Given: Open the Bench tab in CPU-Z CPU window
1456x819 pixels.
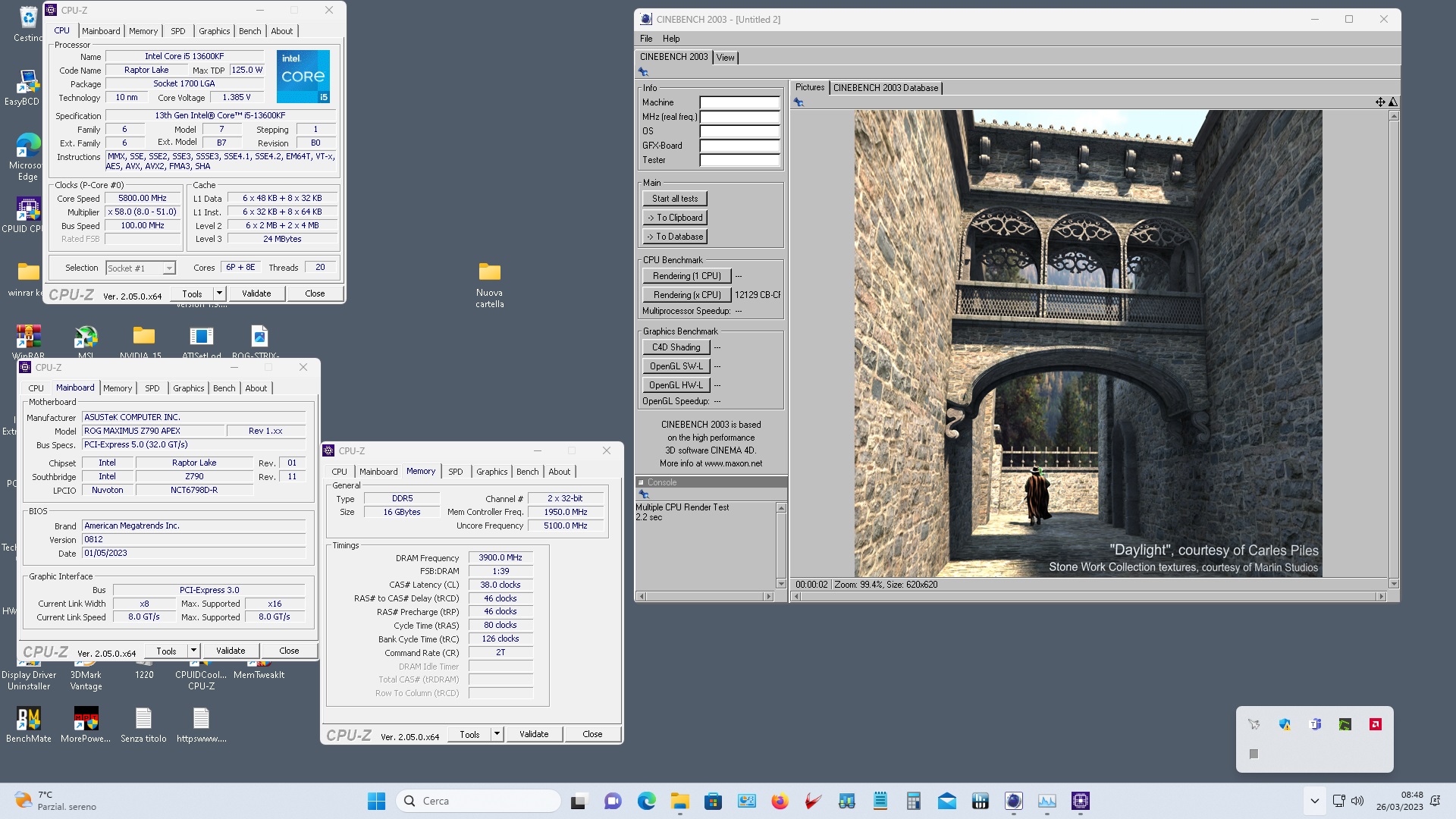Looking at the screenshot, I should [x=249, y=31].
